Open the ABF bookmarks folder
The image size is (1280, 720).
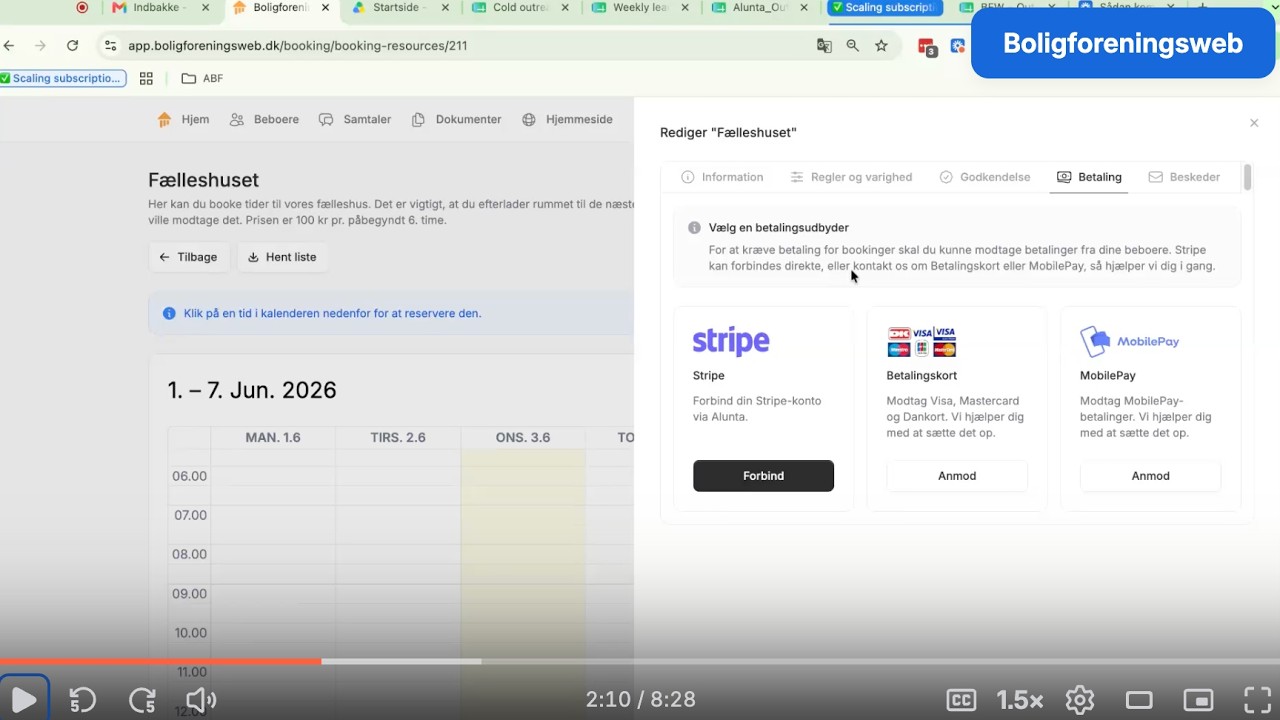(202, 78)
